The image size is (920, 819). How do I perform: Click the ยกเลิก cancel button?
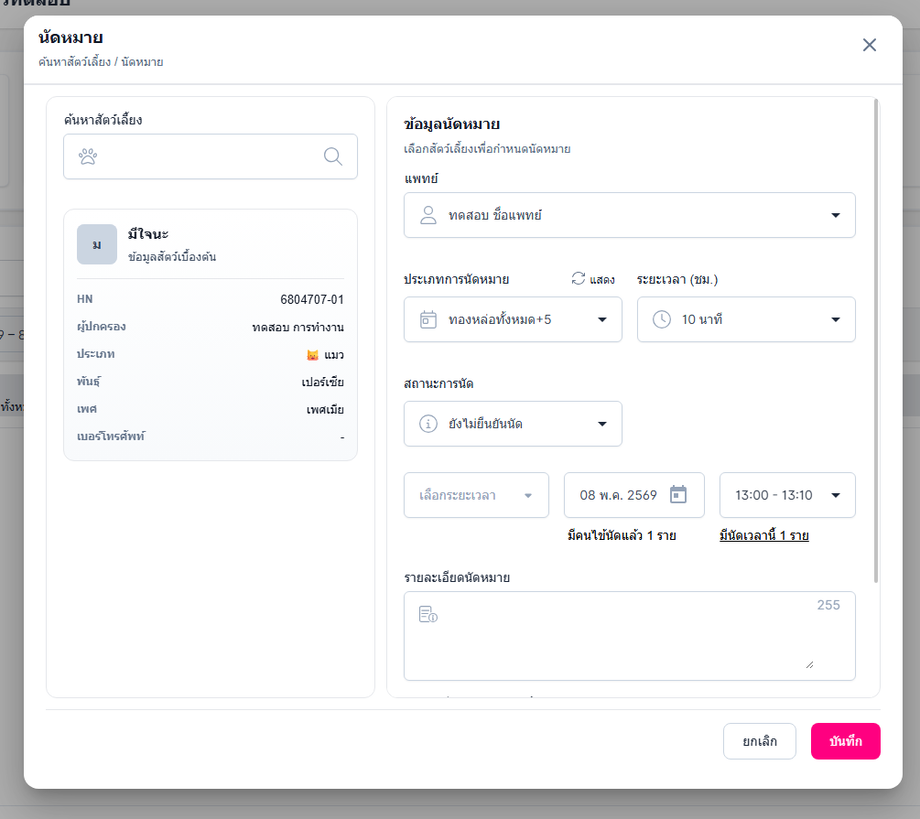click(759, 741)
